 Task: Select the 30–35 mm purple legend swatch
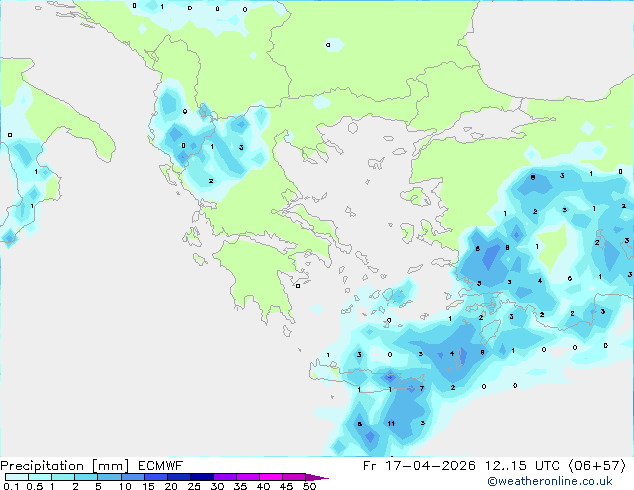(224, 477)
